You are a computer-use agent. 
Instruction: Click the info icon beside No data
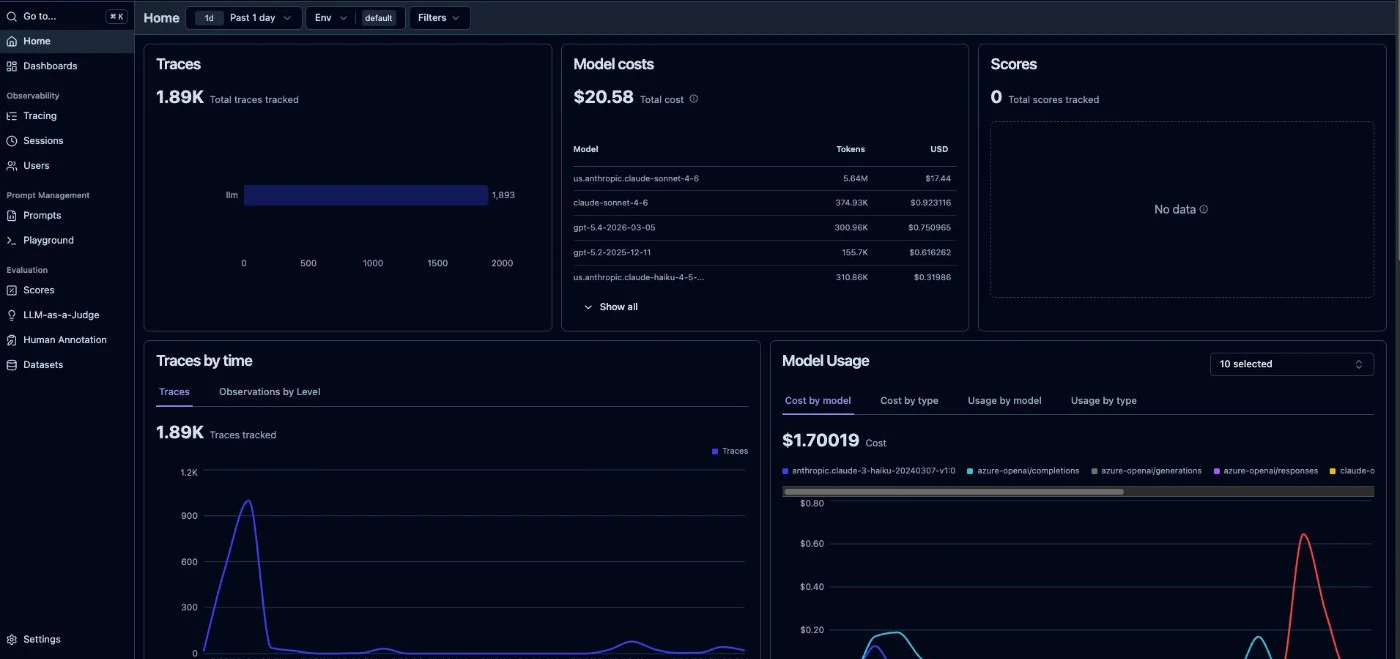point(1203,210)
